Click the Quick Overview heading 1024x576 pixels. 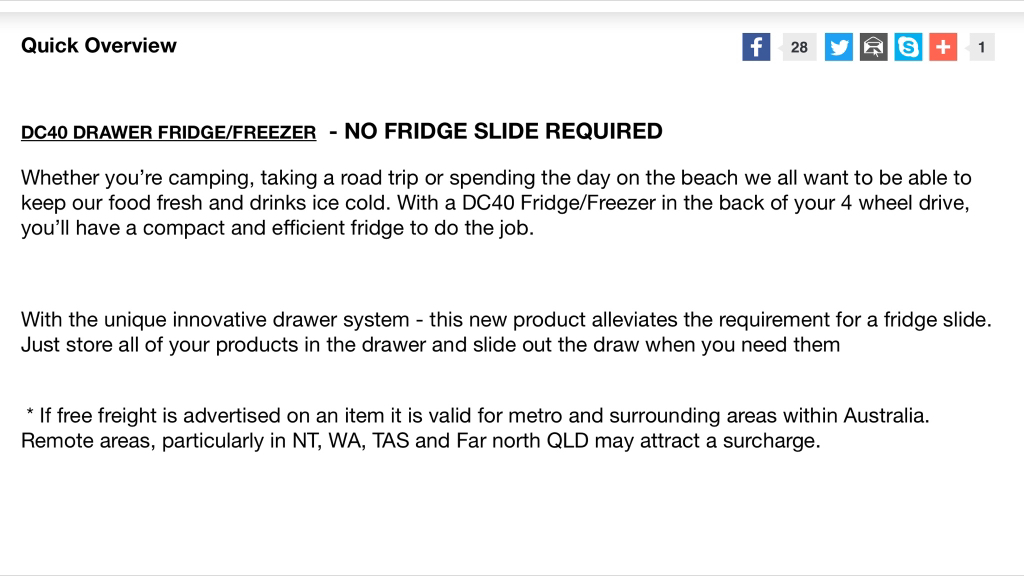click(98, 45)
